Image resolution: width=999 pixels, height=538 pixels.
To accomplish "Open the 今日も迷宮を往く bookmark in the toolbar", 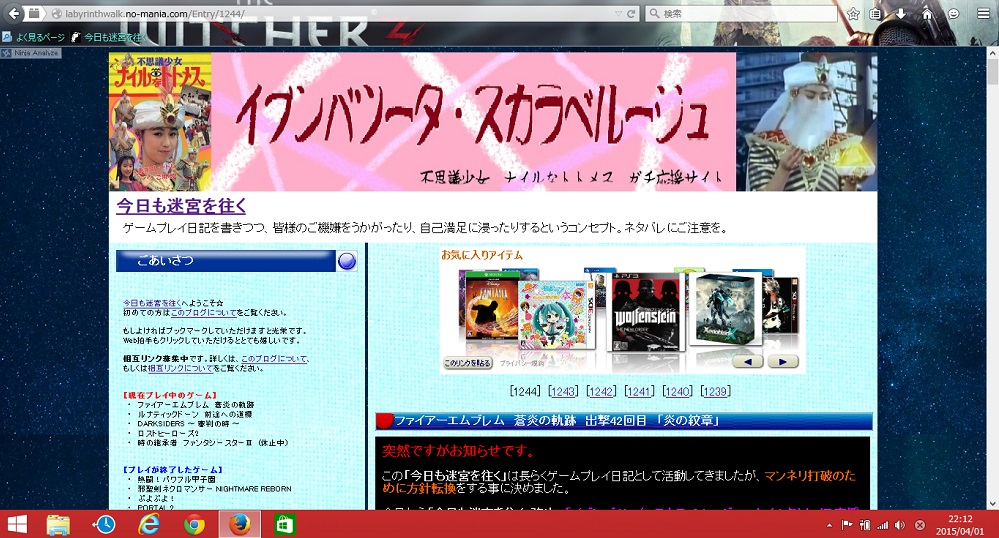I will coord(110,37).
